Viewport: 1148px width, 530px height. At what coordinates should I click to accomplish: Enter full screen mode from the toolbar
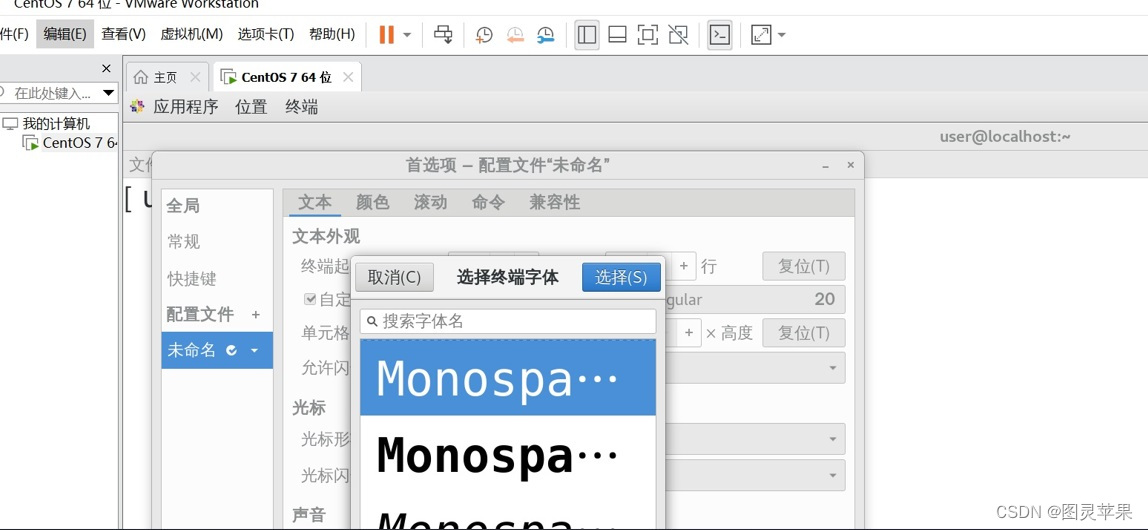[647, 34]
